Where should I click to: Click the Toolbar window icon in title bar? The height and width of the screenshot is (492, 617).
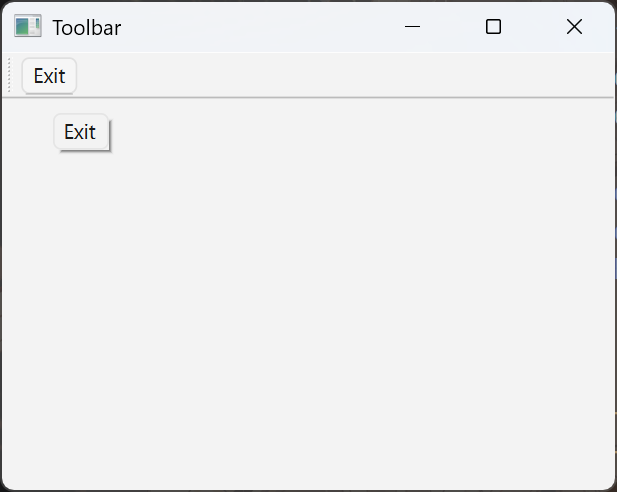click(x=27, y=27)
